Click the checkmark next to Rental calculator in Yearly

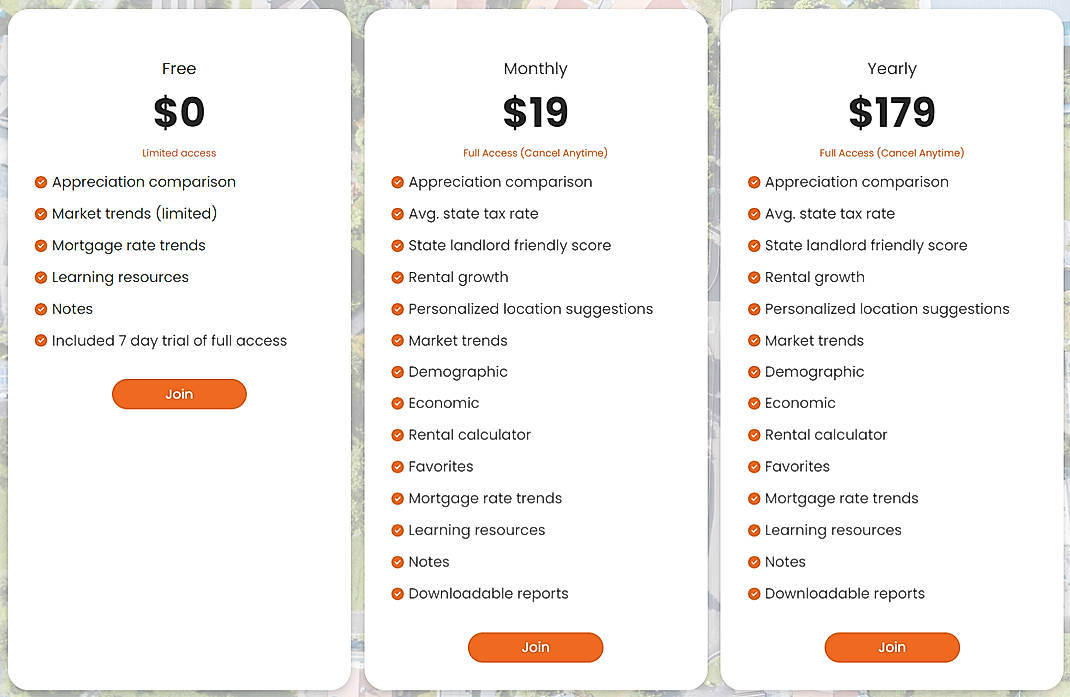(x=753, y=435)
